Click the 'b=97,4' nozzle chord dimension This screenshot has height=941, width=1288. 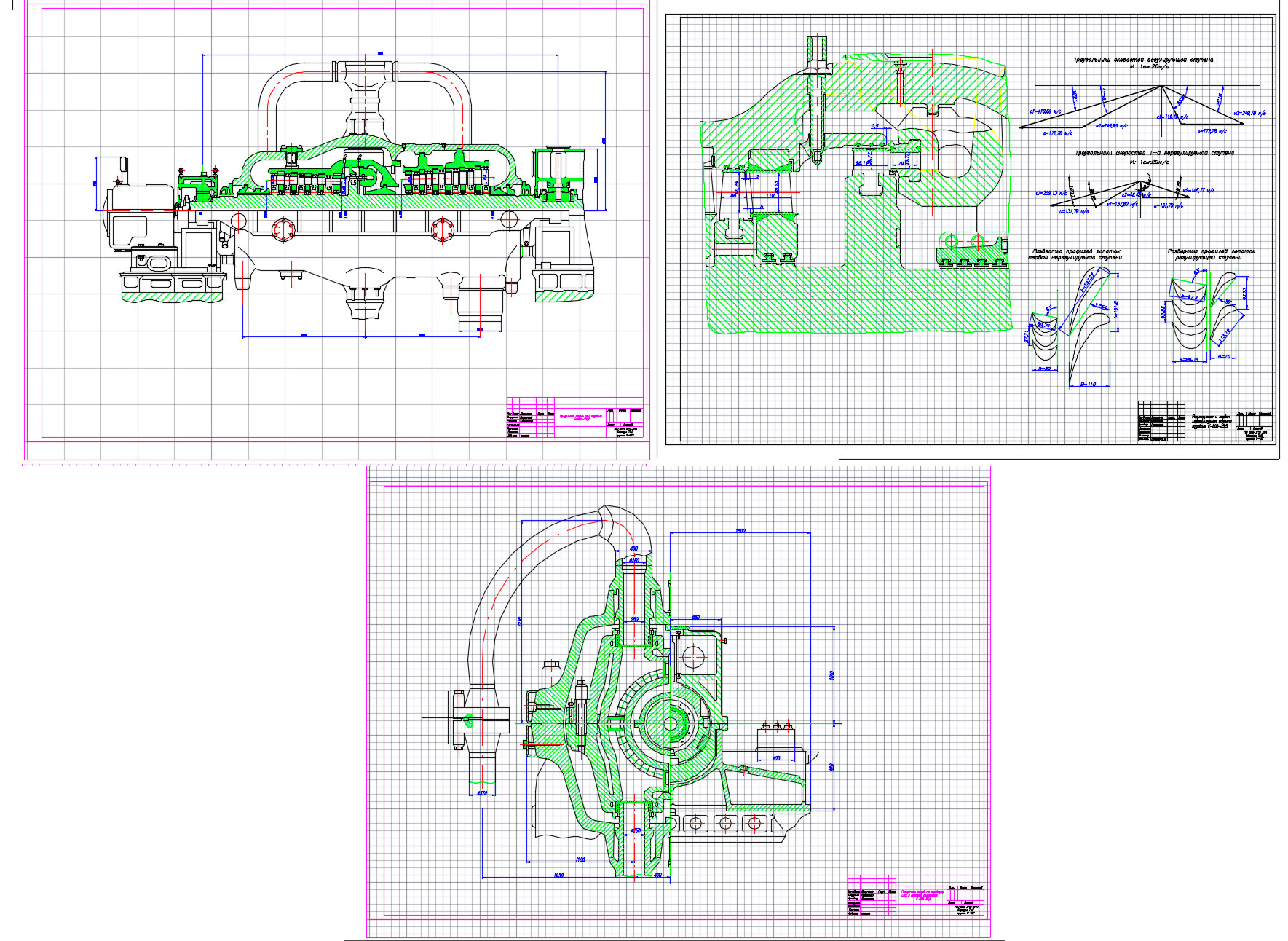pyautogui.click(x=1191, y=298)
